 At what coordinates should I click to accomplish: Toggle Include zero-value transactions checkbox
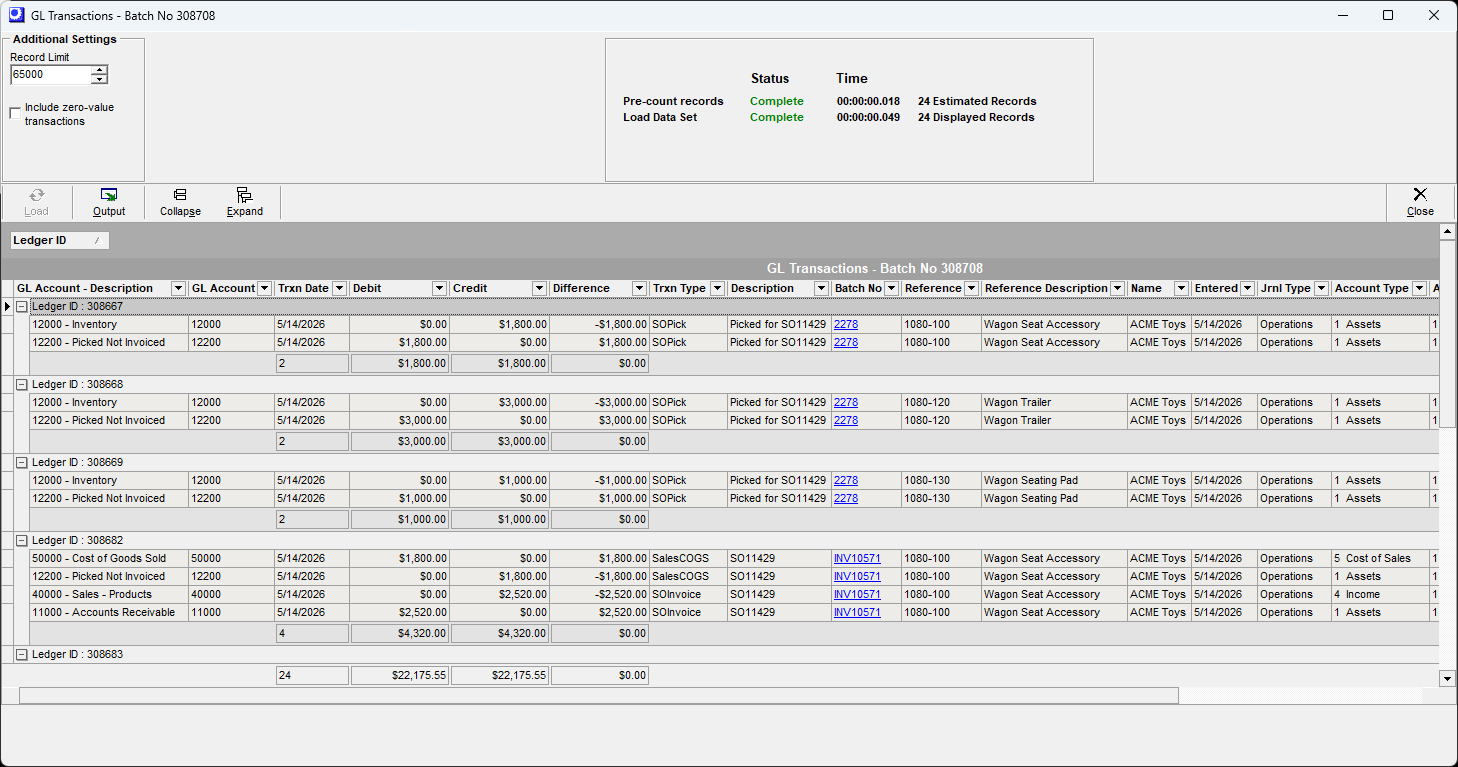(x=15, y=114)
